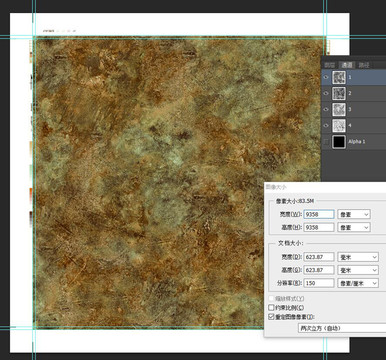Select the channel 1 thumbnail

coord(339,77)
